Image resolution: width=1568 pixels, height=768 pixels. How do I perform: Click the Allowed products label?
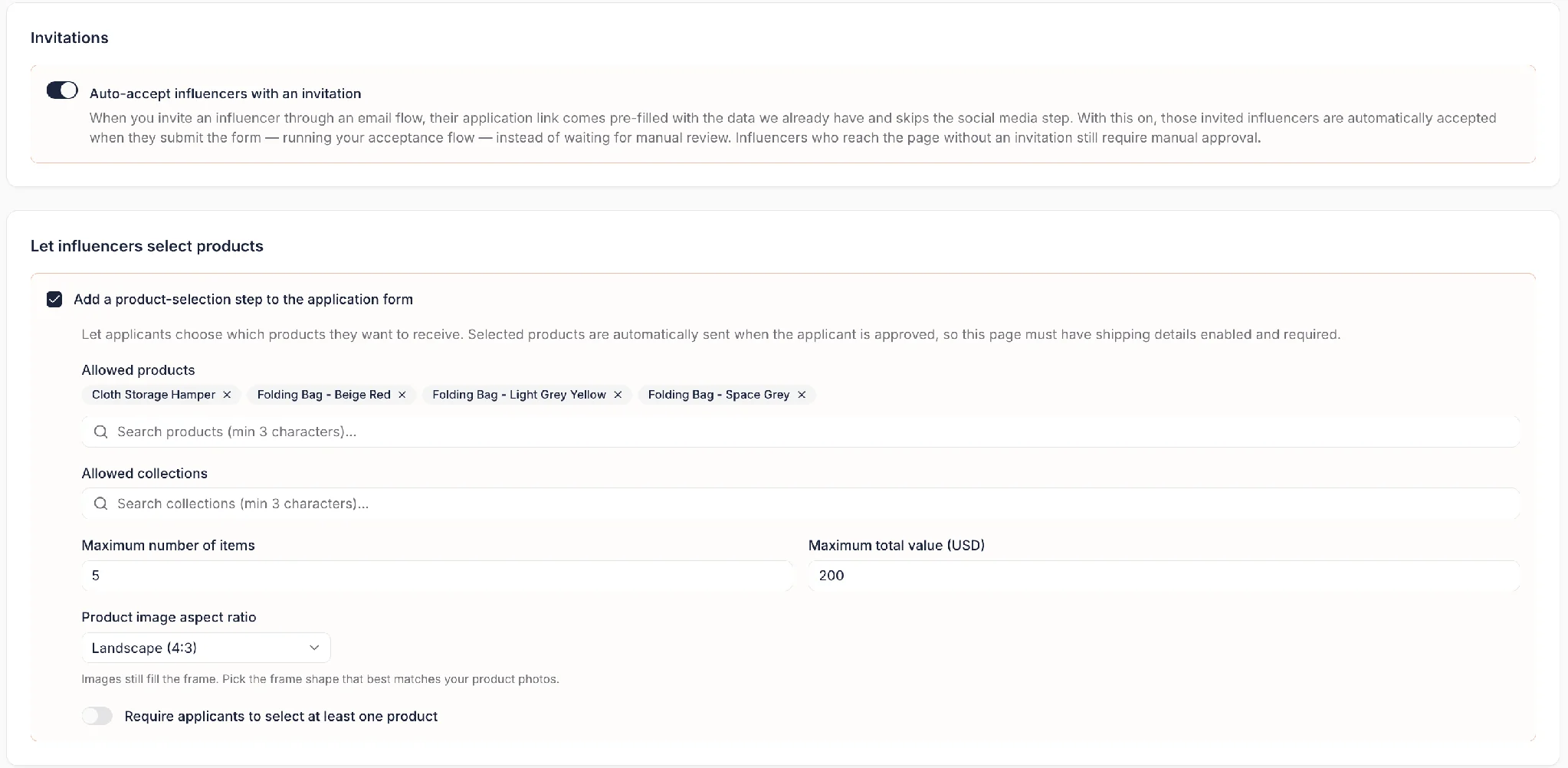pyautogui.click(x=138, y=370)
